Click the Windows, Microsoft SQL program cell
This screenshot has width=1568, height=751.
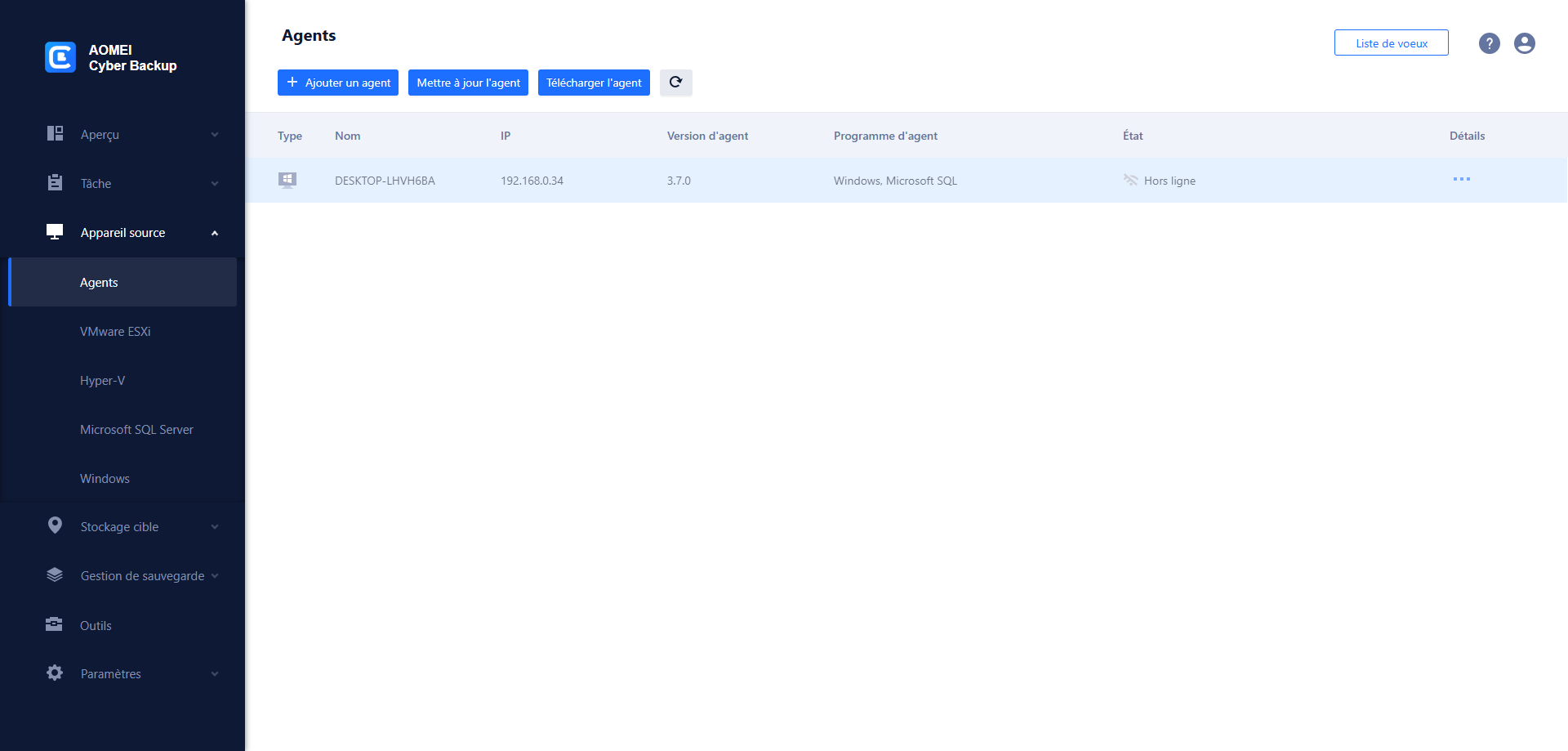click(x=895, y=181)
